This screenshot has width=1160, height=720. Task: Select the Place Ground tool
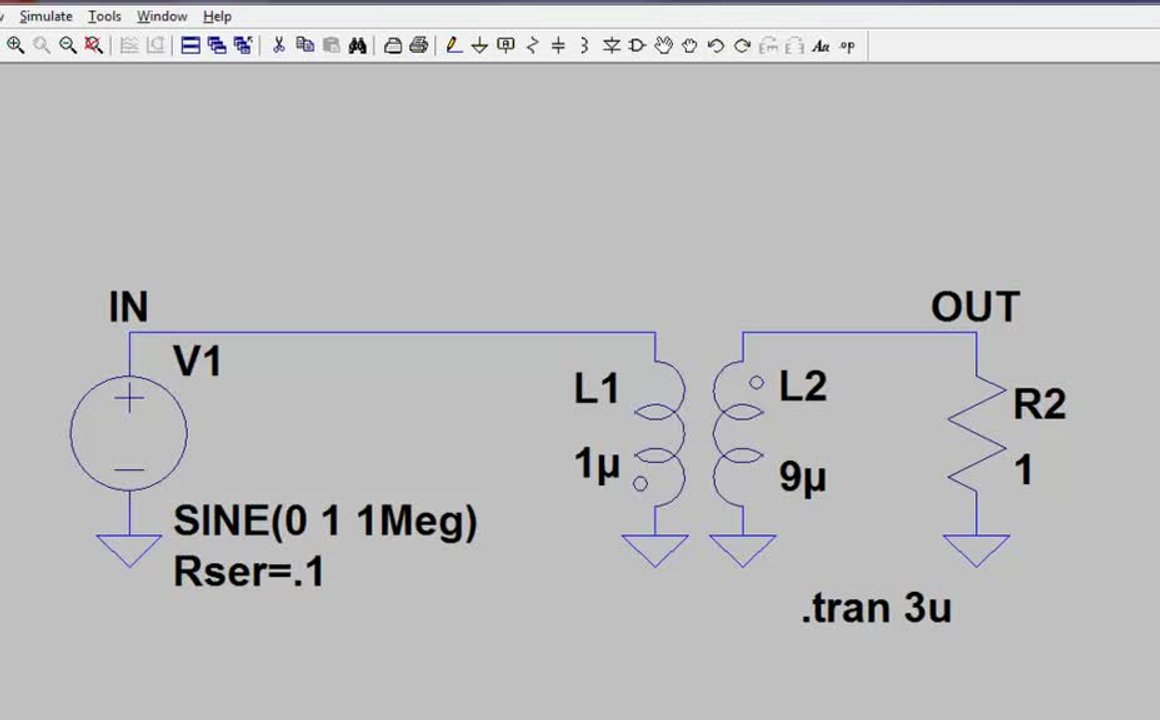(x=479, y=46)
